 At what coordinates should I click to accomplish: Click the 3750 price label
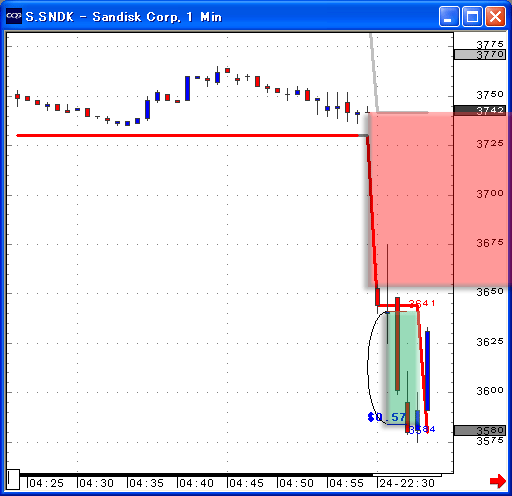pyautogui.click(x=490, y=95)
